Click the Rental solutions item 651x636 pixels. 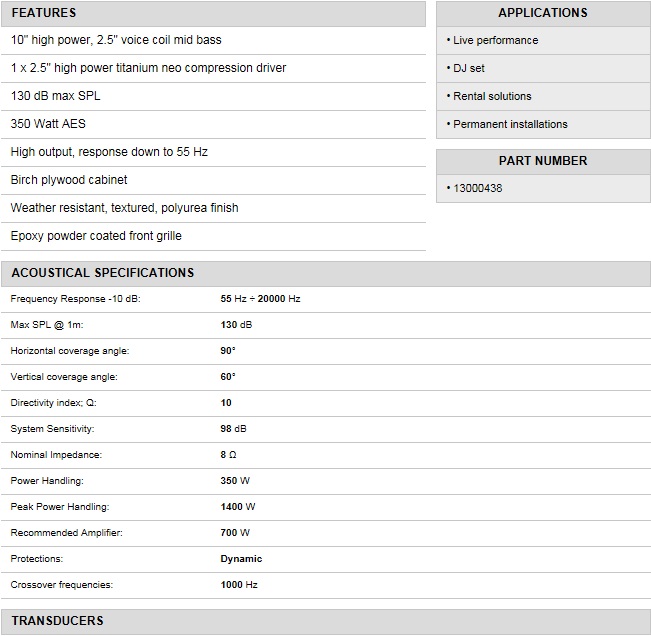pos(492,96)
